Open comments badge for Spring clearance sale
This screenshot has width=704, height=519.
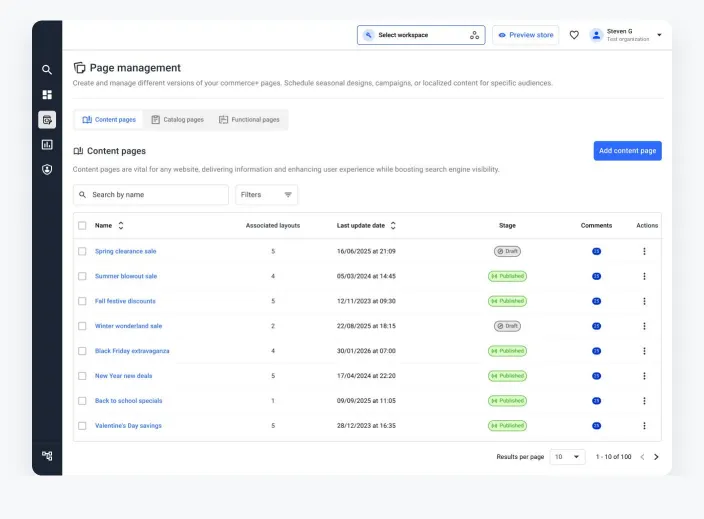click(596, 251)
